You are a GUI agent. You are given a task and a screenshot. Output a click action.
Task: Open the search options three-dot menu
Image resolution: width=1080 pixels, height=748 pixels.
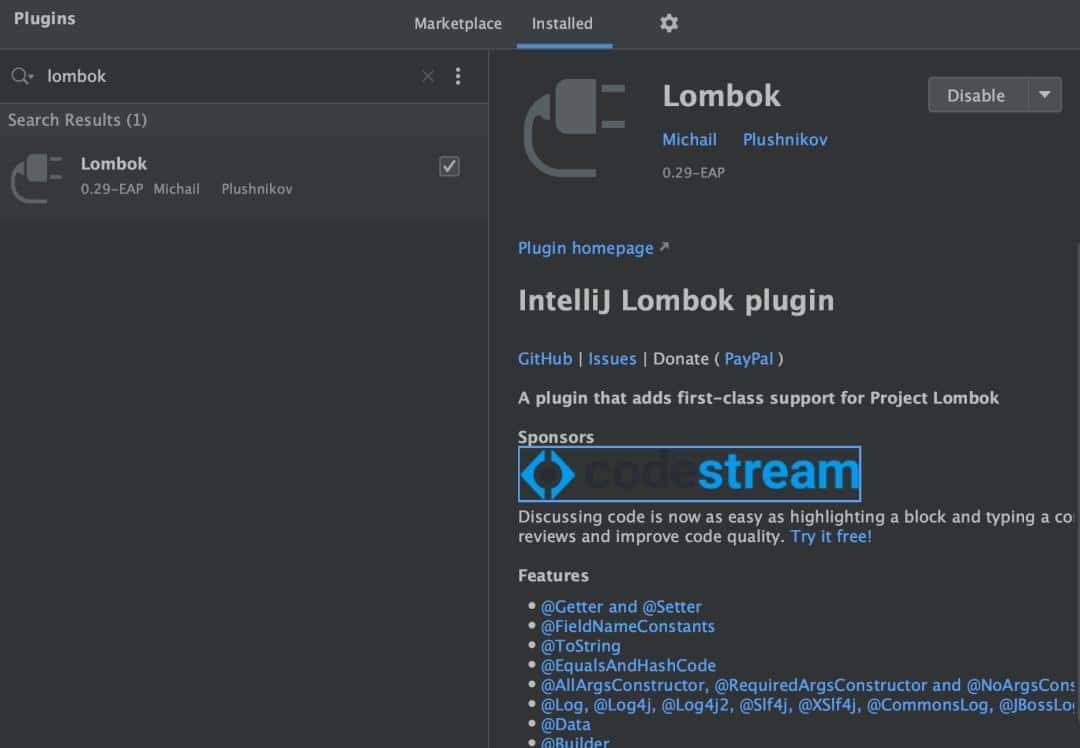pyautogui.click(x=458, y=76)
